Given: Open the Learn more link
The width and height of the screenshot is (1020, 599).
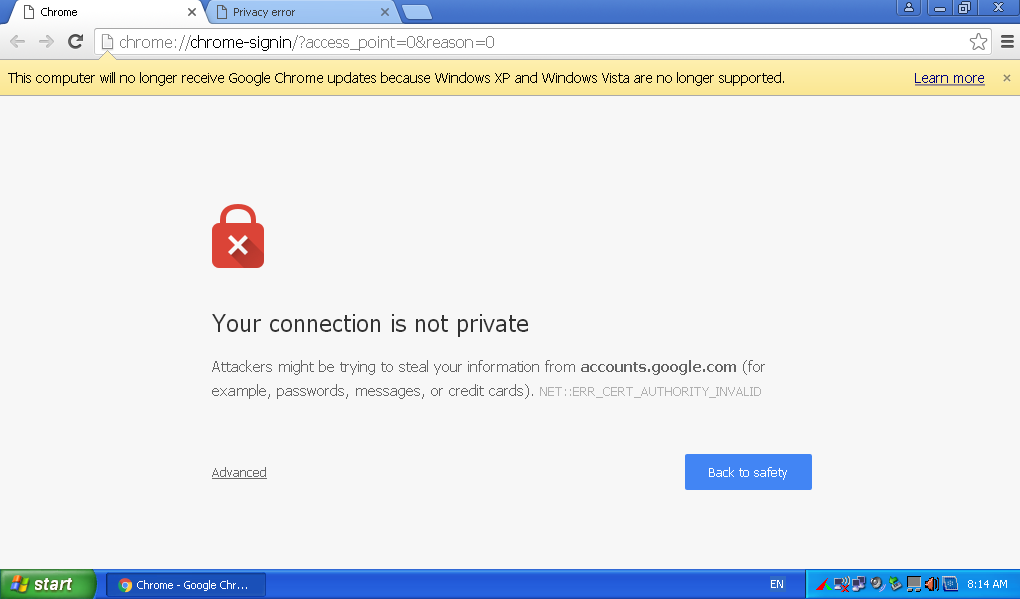Looking at the screenshot, I should tap(949, 78).
